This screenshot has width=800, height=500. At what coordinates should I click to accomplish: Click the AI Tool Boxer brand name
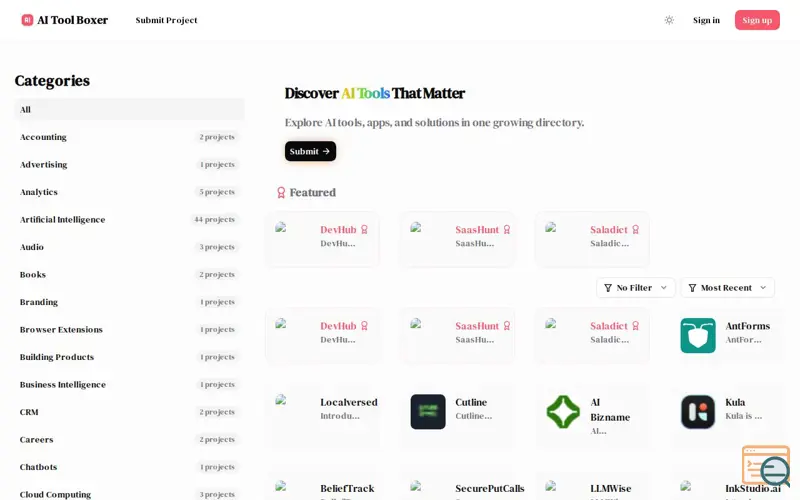pyautogui.click(x=72, y=20)
